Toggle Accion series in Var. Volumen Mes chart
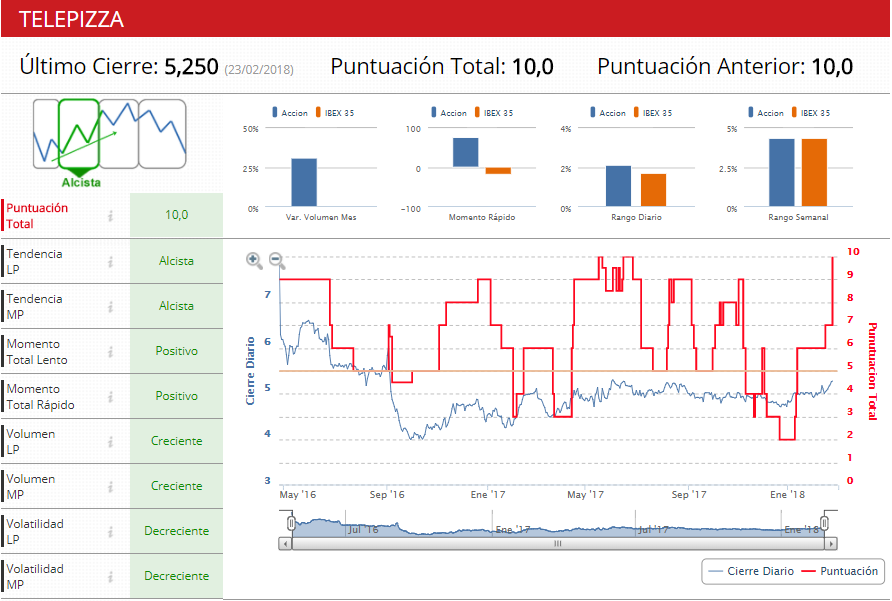Image resolution: width=892 pixels, height=601 pixels. [x=292, y=113]
